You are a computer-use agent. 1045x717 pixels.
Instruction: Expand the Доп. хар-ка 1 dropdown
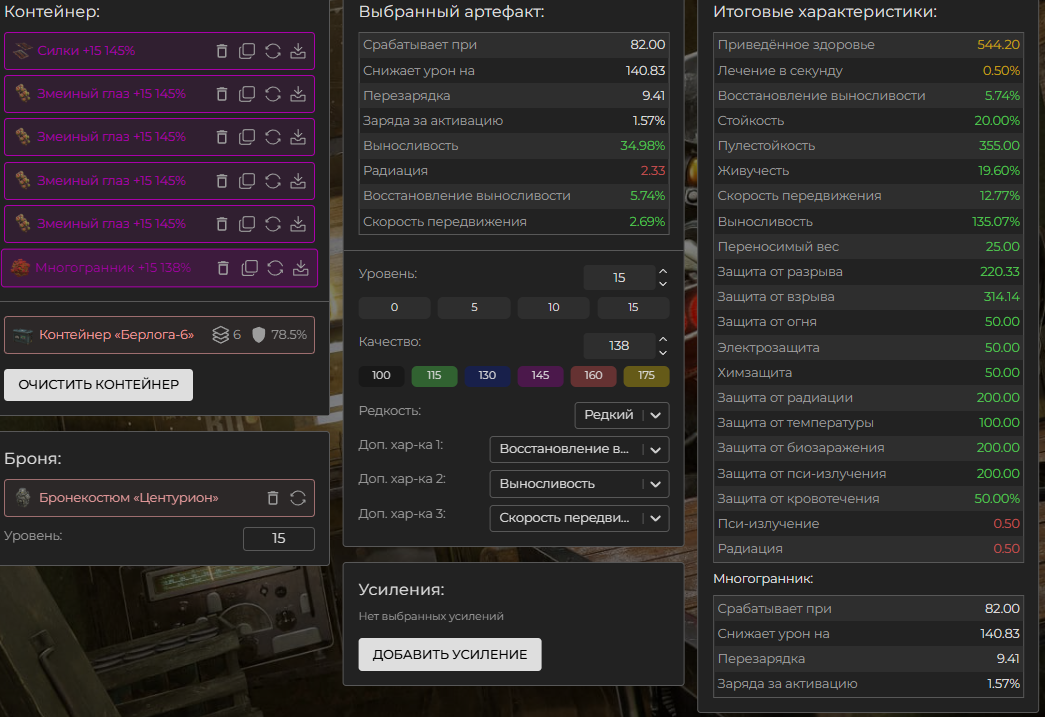[578, 450]
